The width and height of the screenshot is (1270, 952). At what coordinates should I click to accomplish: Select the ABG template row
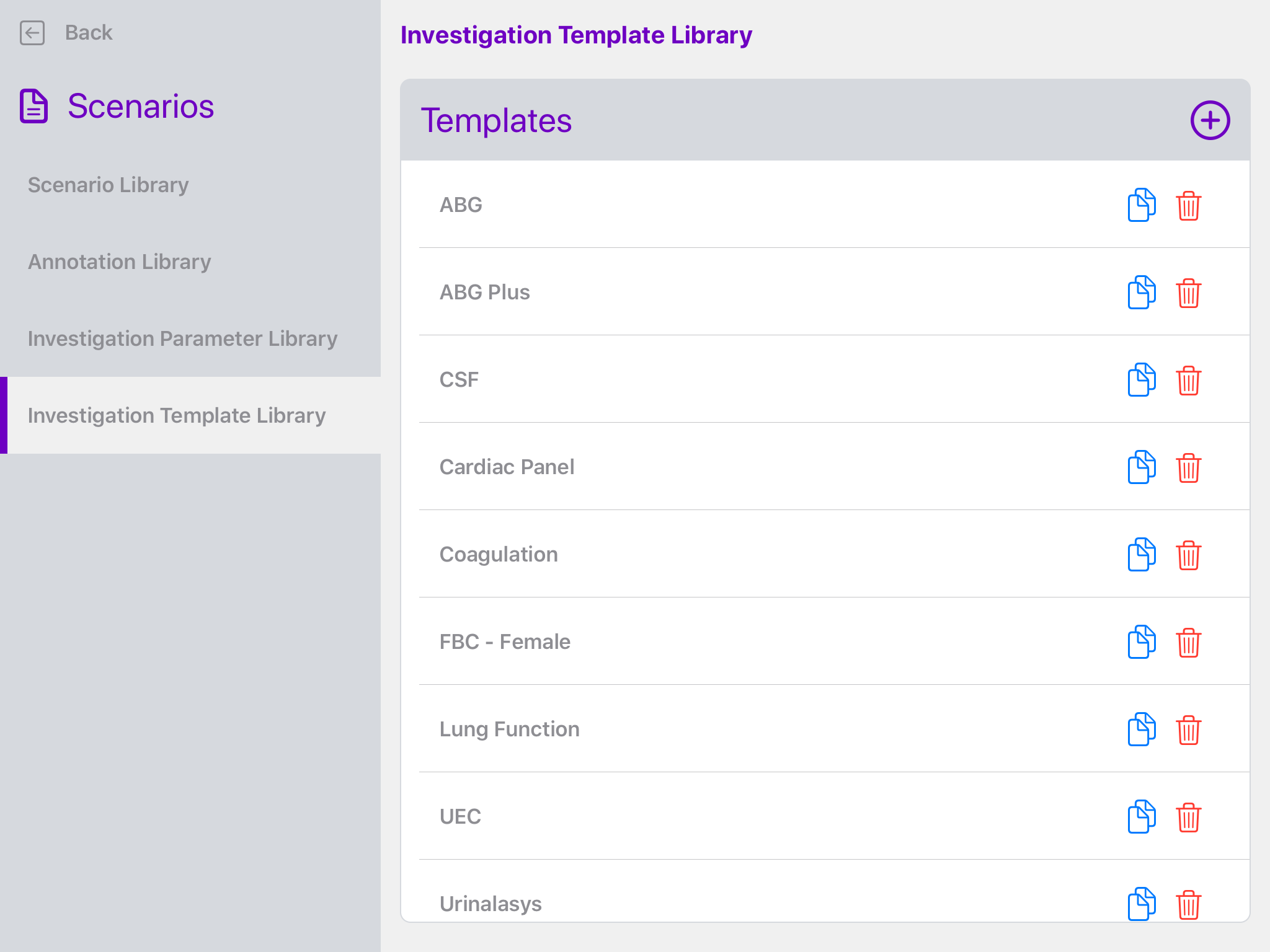682,205
